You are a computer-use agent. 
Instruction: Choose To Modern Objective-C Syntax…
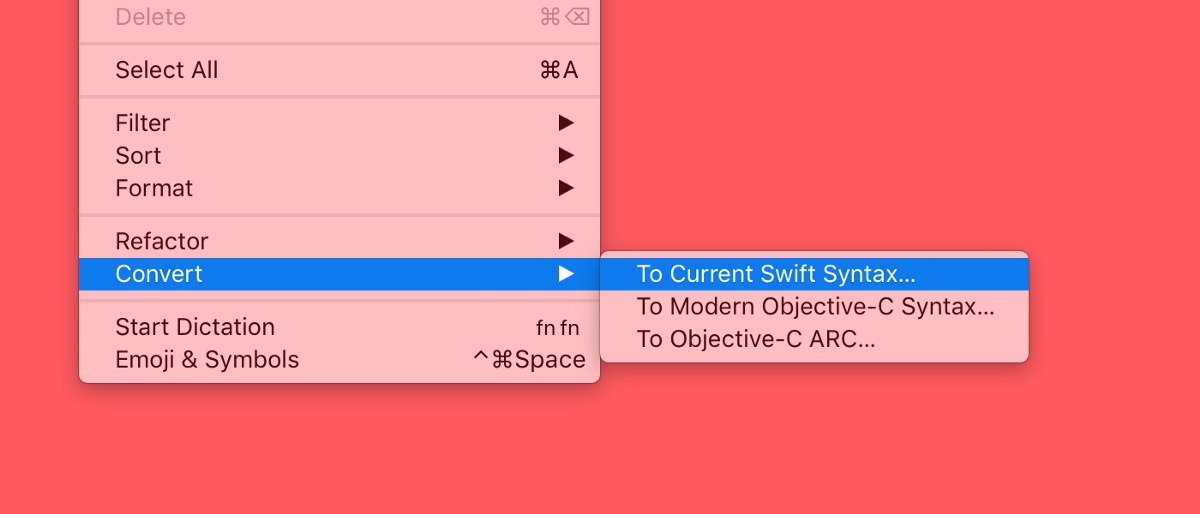coord(815,307)
